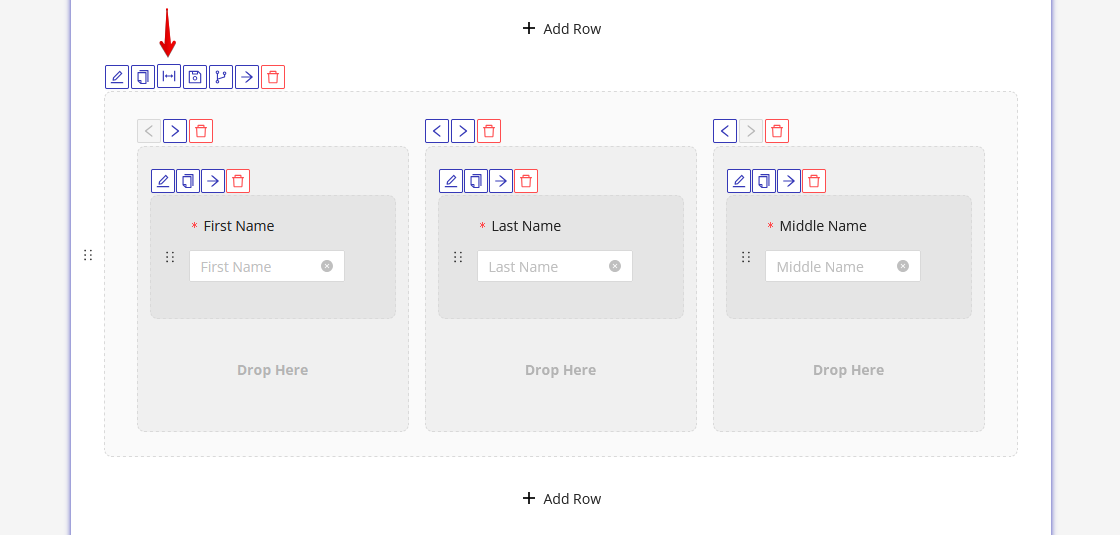Click the Last Name field drag handle
The width and height of the screenshot is (1120, 535).
pyautogui.click(x=458, y=257)
